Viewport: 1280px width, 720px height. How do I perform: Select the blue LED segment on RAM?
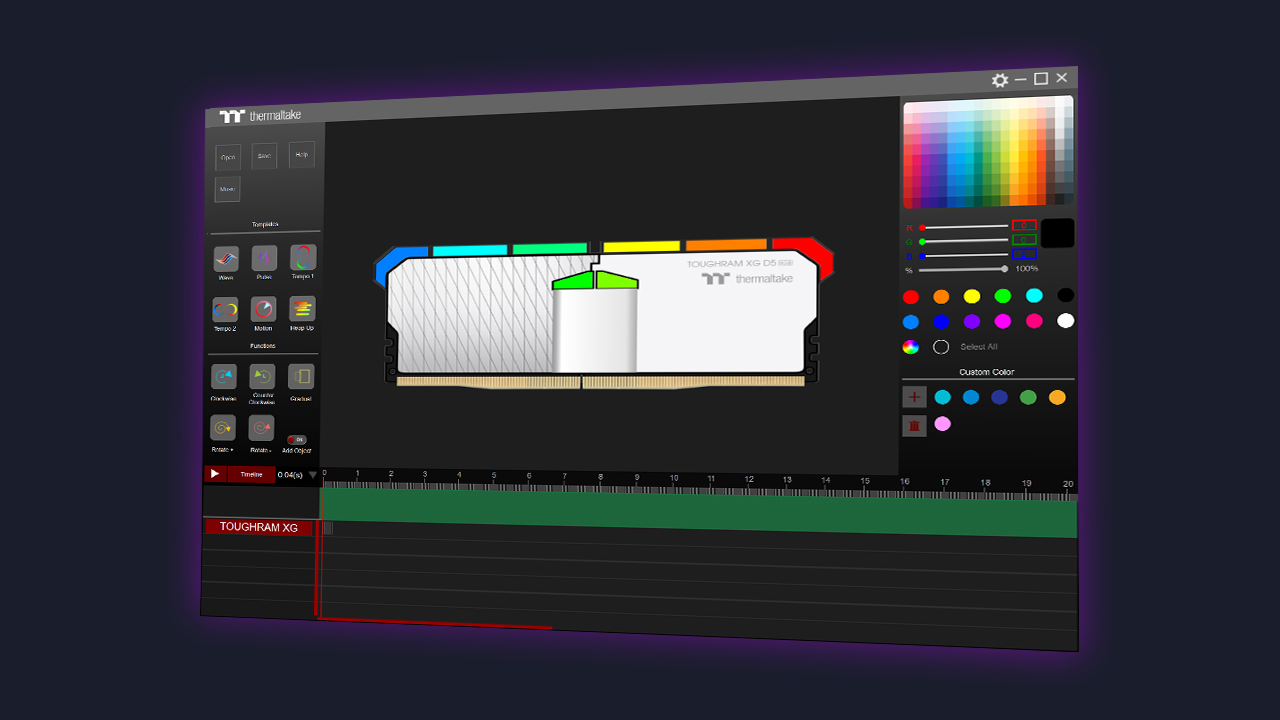click(x=397, y=263)
